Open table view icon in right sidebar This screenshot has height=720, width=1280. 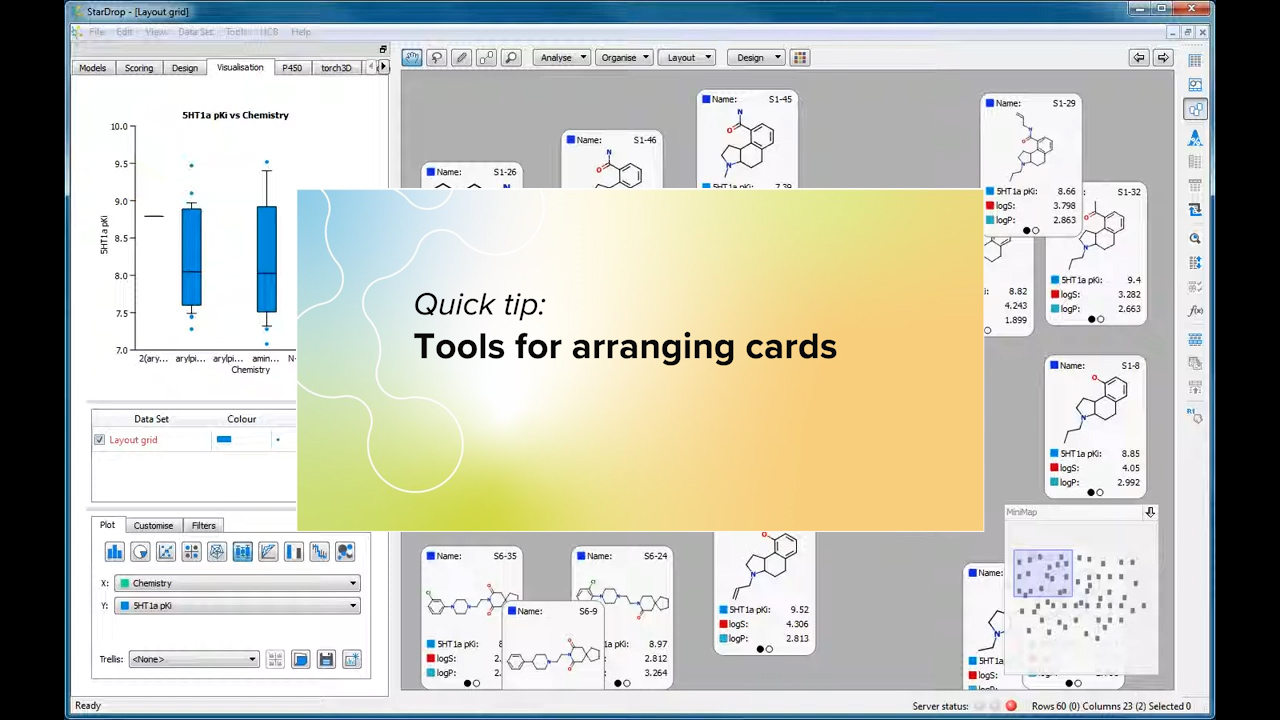tap(1195, 61)
